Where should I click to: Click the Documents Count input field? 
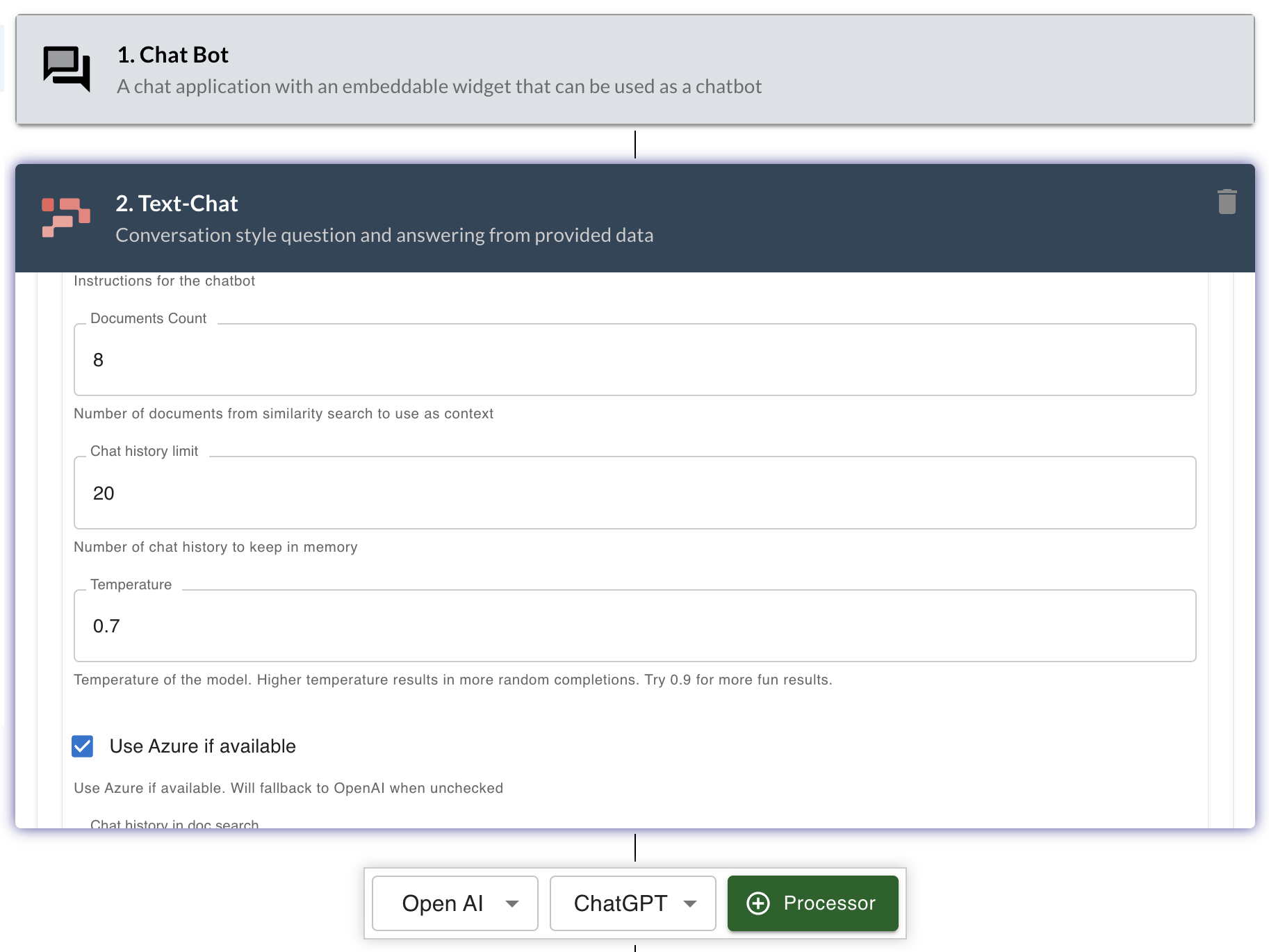(634, 360)
